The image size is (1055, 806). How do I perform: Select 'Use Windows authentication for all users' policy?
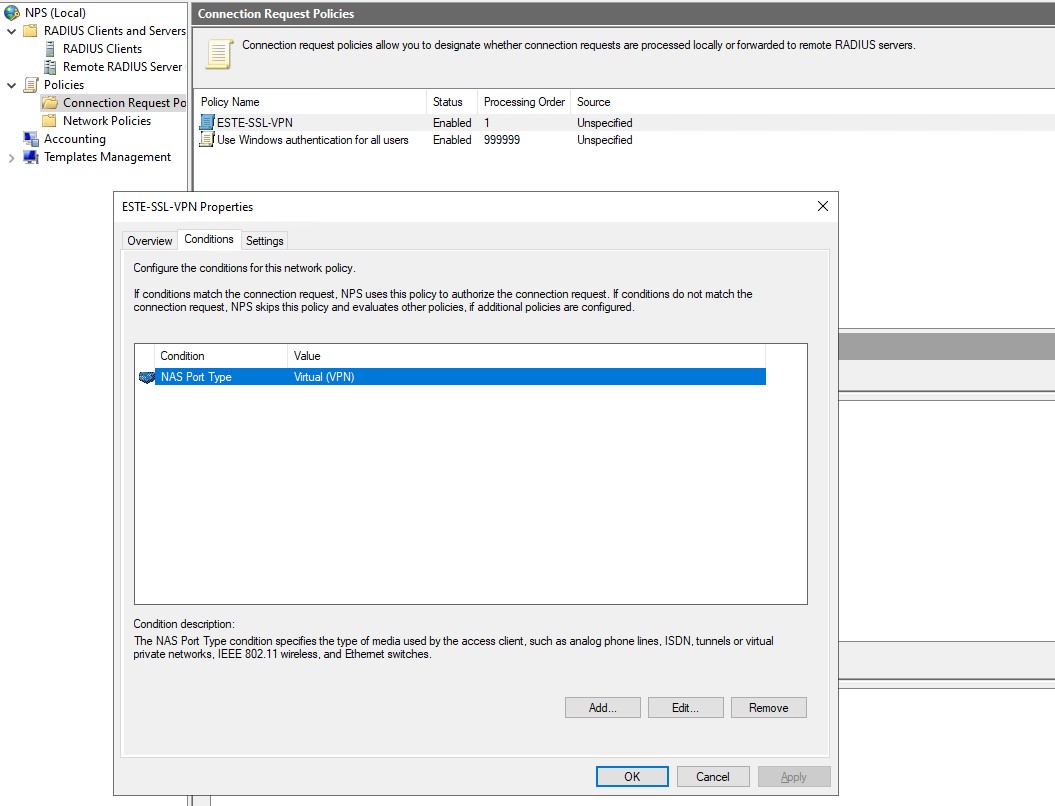(x=312, y=140)
